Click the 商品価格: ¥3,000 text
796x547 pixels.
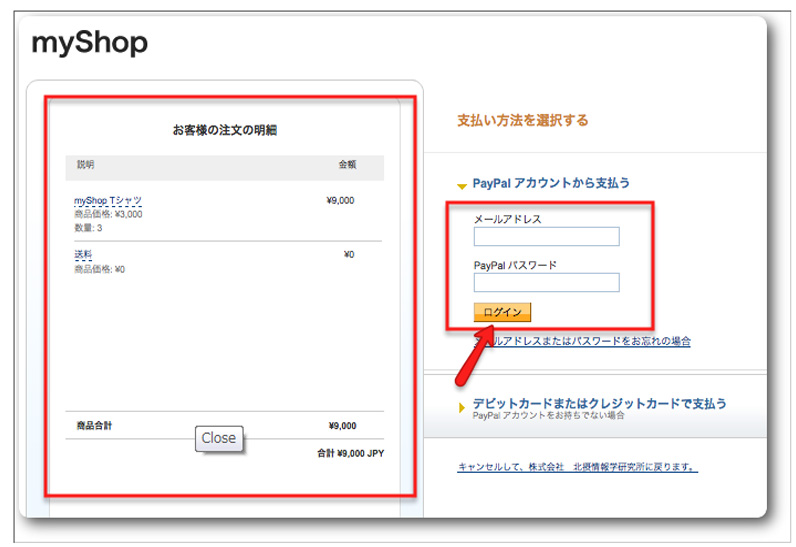[x=108, y=215]
